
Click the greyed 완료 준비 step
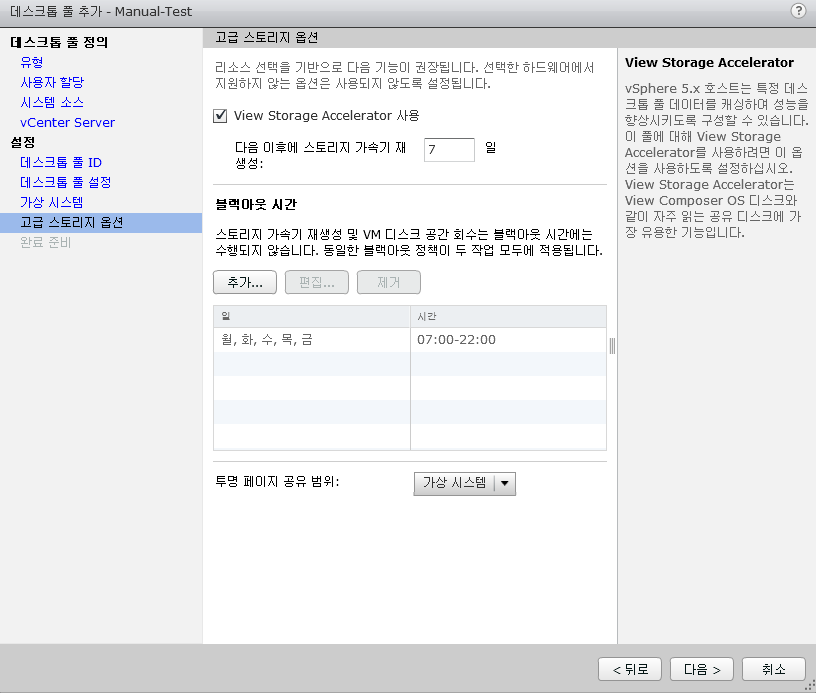pyautogui.click(x=45, y=242)
